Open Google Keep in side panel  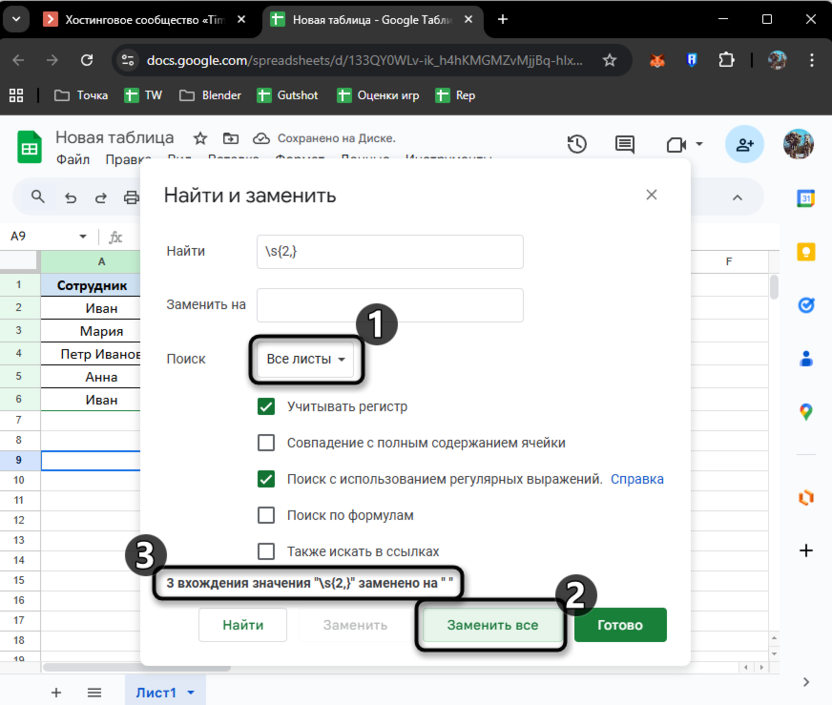pyautogui.click(x=805, y=252)
